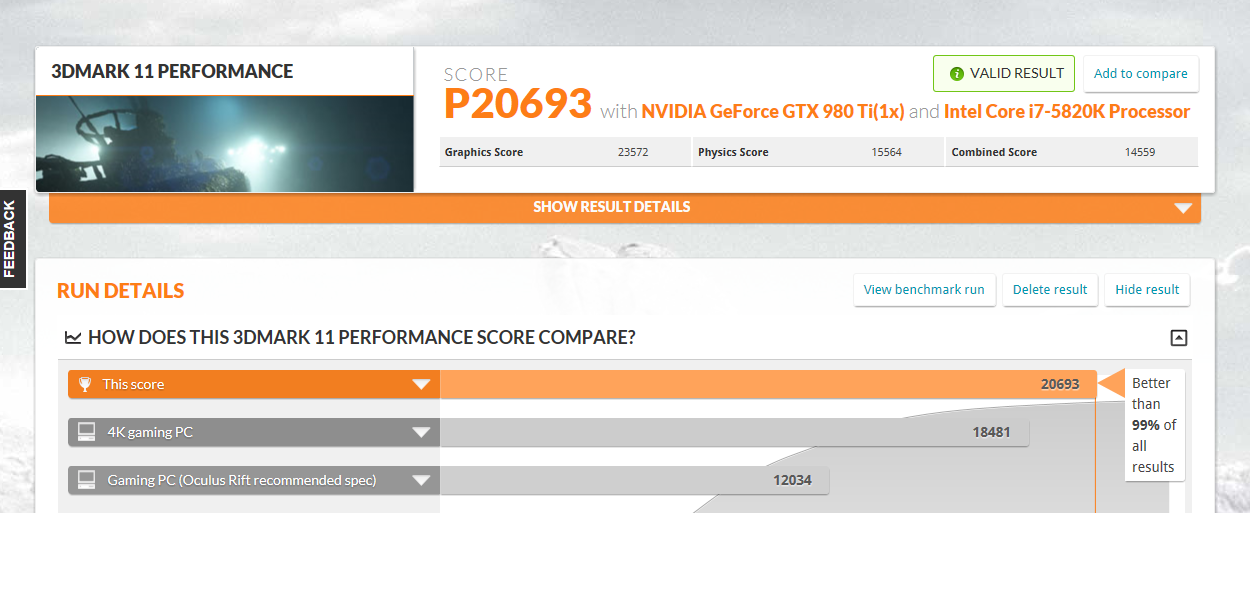This screenshot has height=614, width=1250.
Task: Click the monitor icon beside 4K gaming PC
Action: click(x=85, y=431)
